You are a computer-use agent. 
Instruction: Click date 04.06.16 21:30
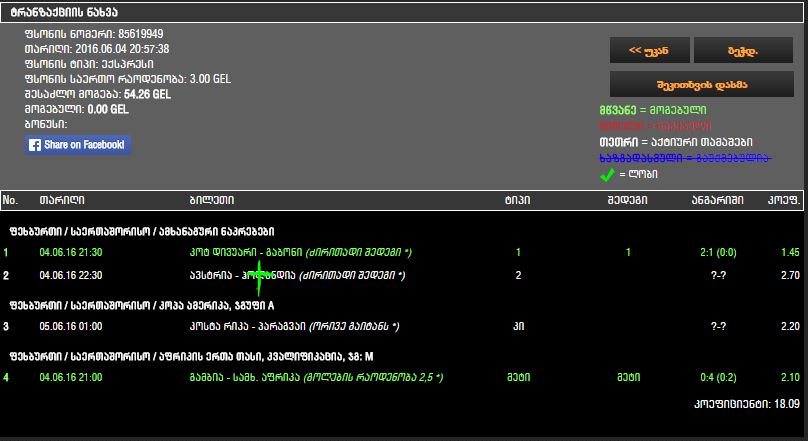click(71, 252)
